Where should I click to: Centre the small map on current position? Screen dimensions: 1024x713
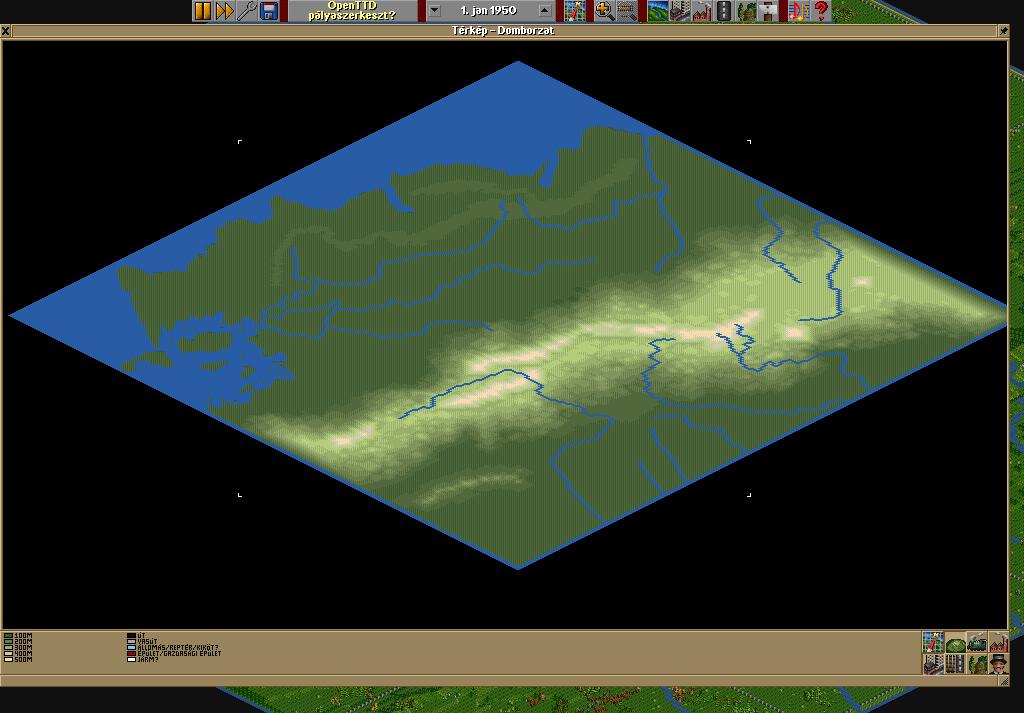pos(933,642)
